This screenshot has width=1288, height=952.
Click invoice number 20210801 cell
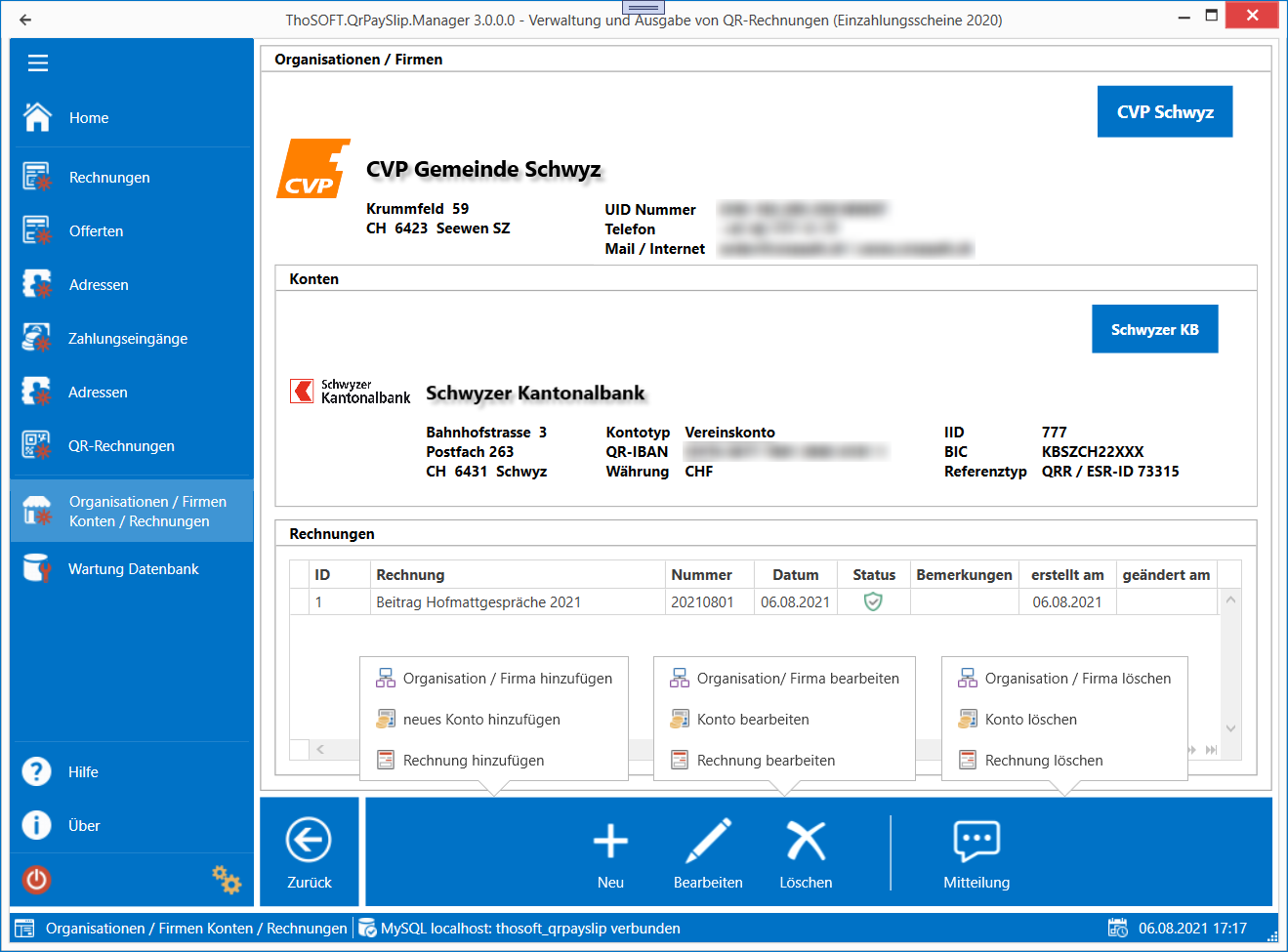(x=710, y=601)
